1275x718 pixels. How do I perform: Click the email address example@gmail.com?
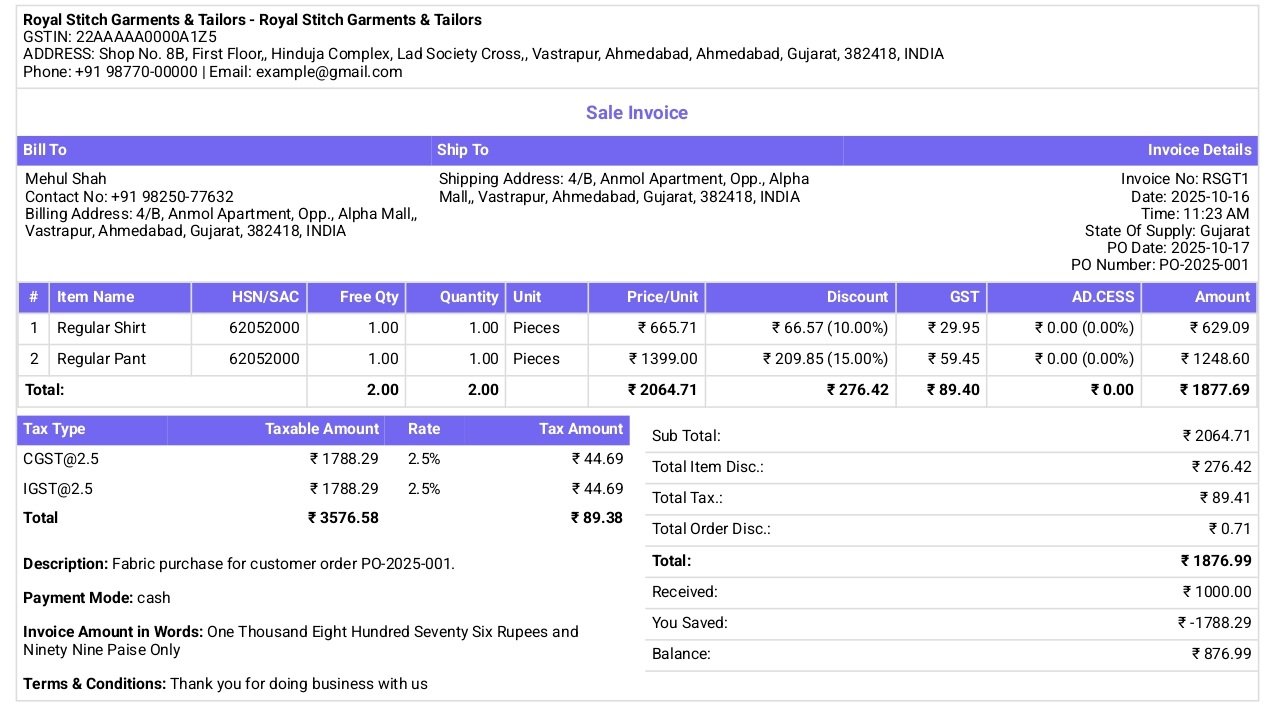329,72
